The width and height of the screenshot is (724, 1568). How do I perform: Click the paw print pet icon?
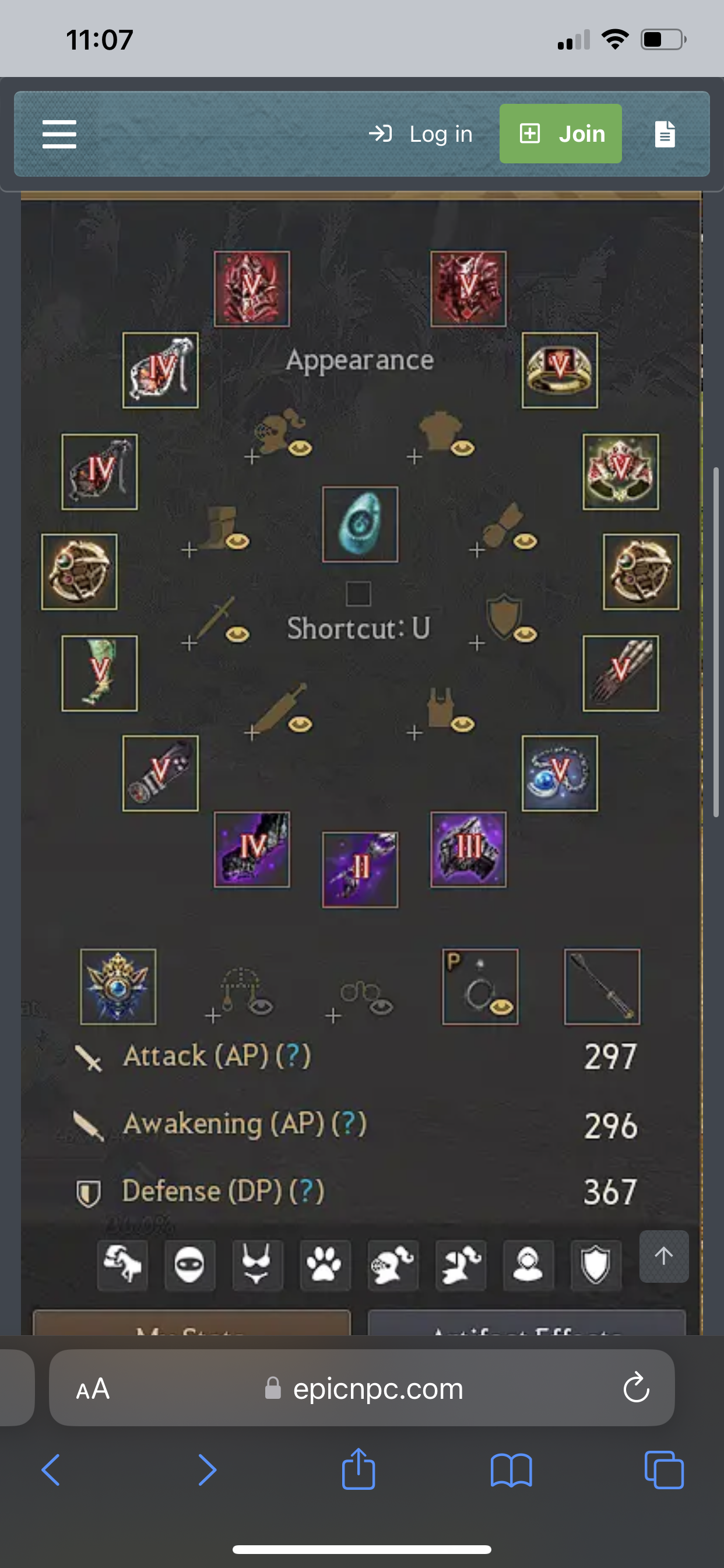tap(325, 1265)
